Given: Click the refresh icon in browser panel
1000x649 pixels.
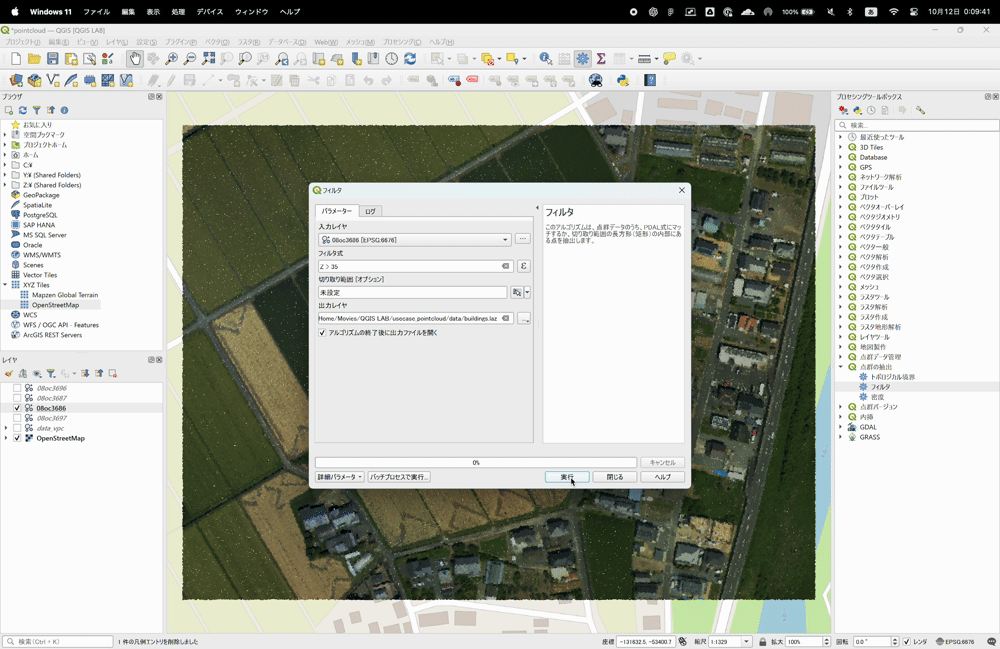Looking at the screenshot, I should pyautogui.click(x=23, y=110).
